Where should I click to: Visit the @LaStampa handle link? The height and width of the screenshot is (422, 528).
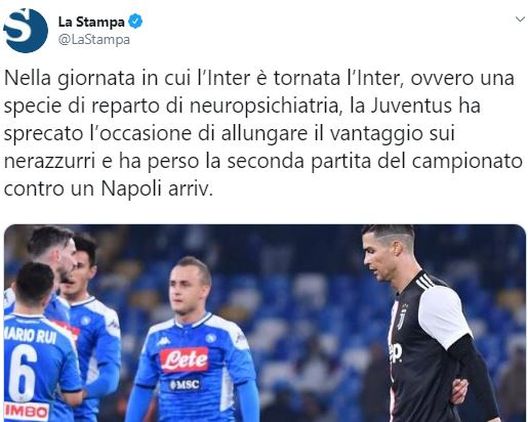coord(94,40)
